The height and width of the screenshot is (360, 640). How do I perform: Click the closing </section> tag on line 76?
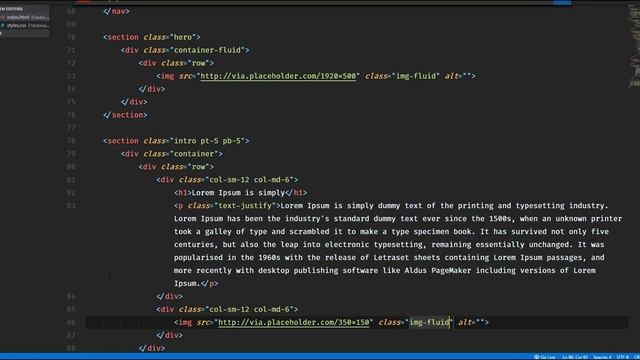tap(125, 115)
